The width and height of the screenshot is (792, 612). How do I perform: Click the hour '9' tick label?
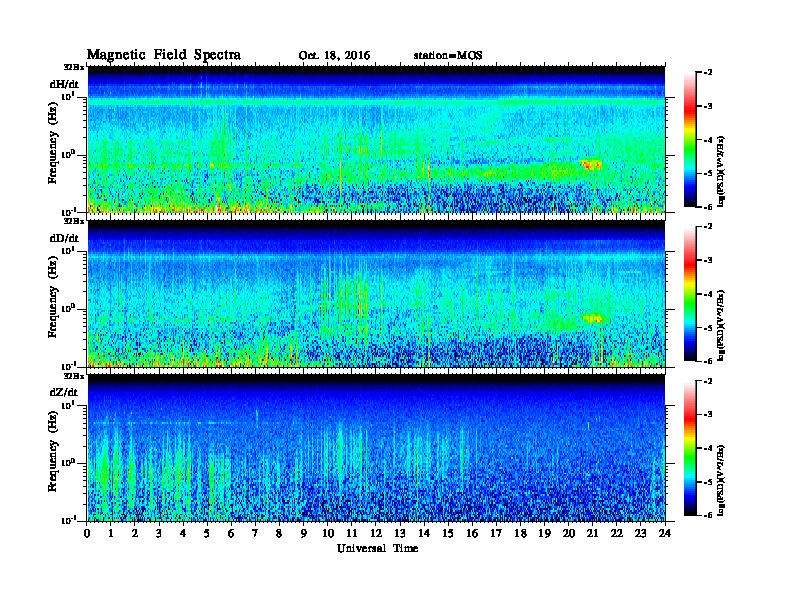304,534
